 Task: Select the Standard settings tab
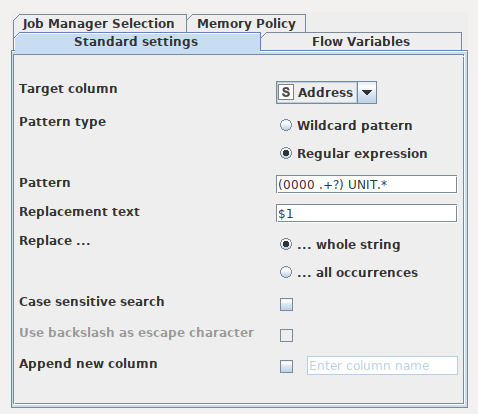[x=136, y=42]
